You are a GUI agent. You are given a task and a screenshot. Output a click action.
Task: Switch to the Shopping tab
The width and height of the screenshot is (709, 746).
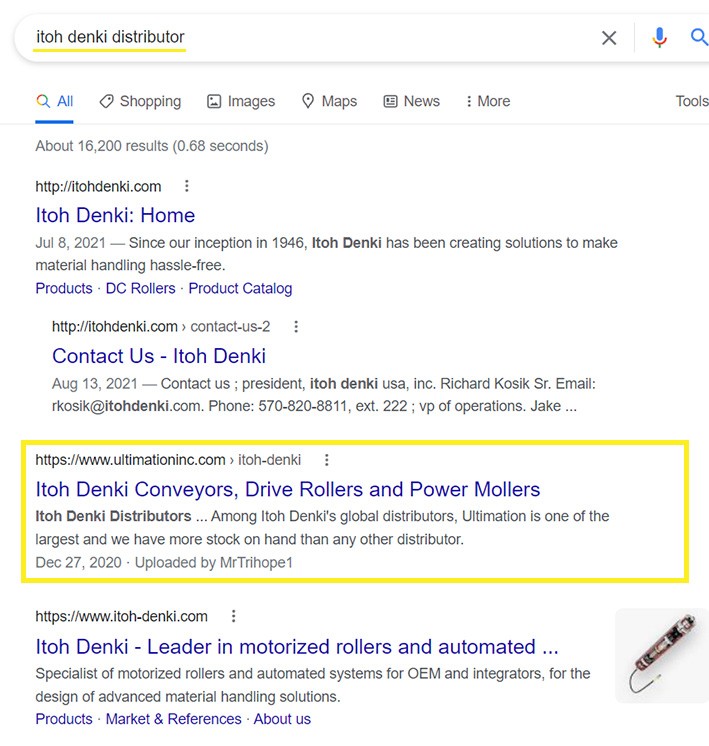(140, 101)
